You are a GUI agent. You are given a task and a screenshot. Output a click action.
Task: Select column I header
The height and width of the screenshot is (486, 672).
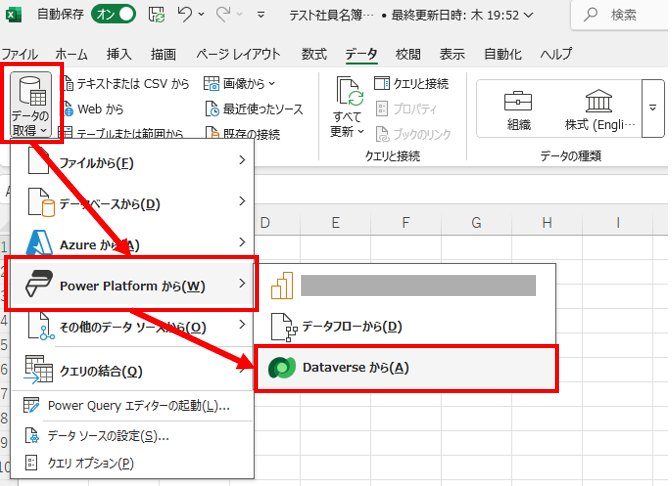(618, 223)
